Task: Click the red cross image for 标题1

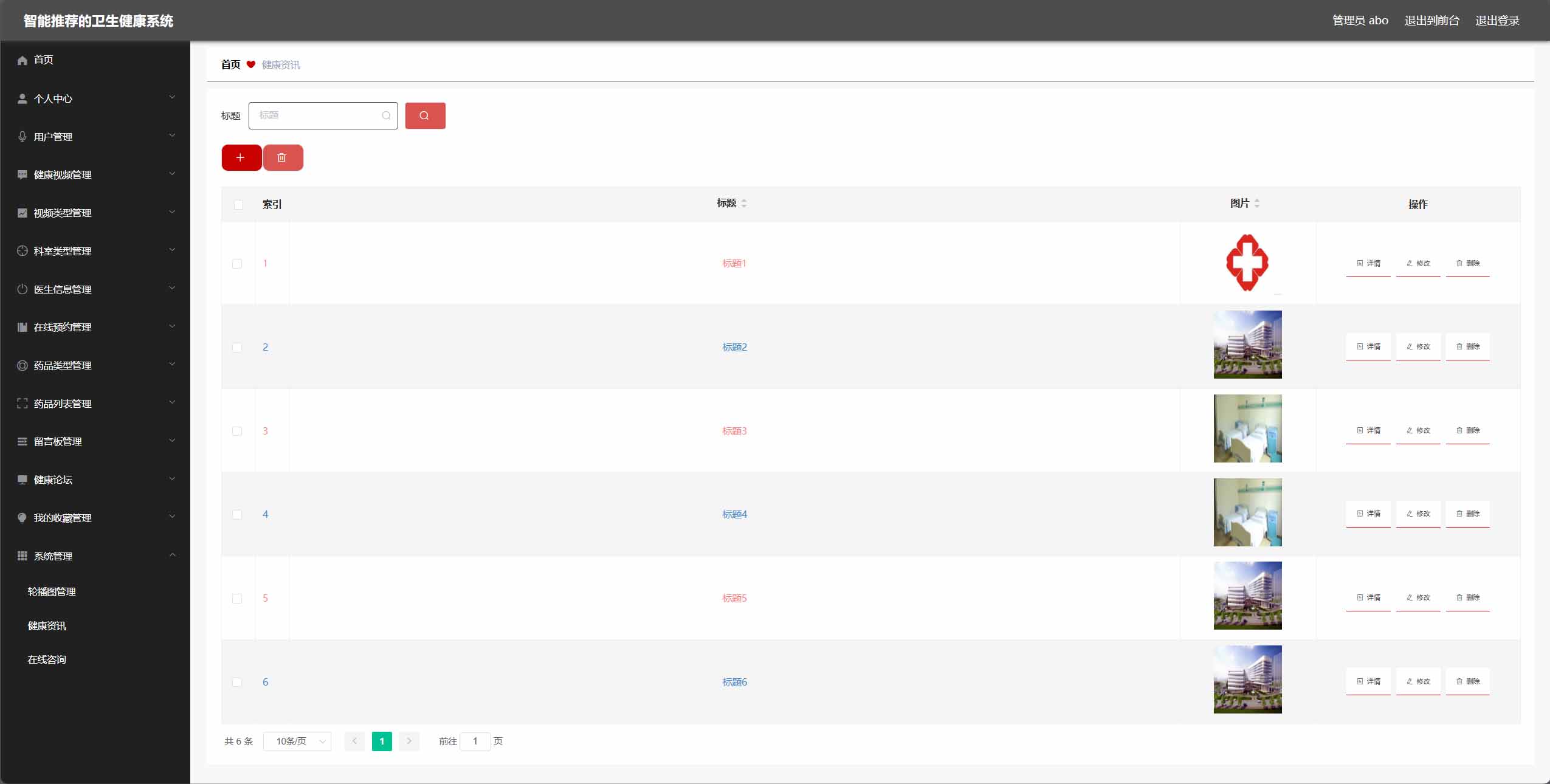Action: (x=1247, y=263)
